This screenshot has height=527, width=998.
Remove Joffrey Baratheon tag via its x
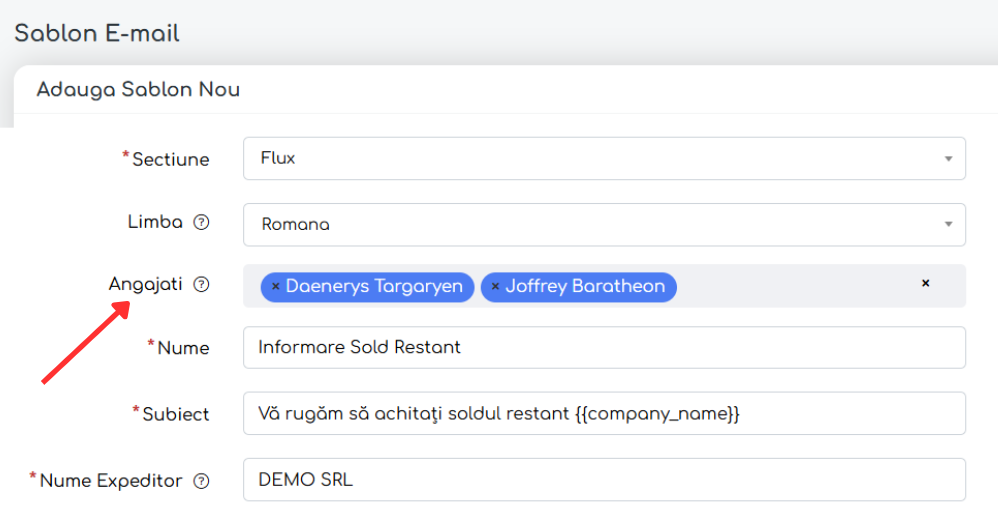[x=495, y=287]
